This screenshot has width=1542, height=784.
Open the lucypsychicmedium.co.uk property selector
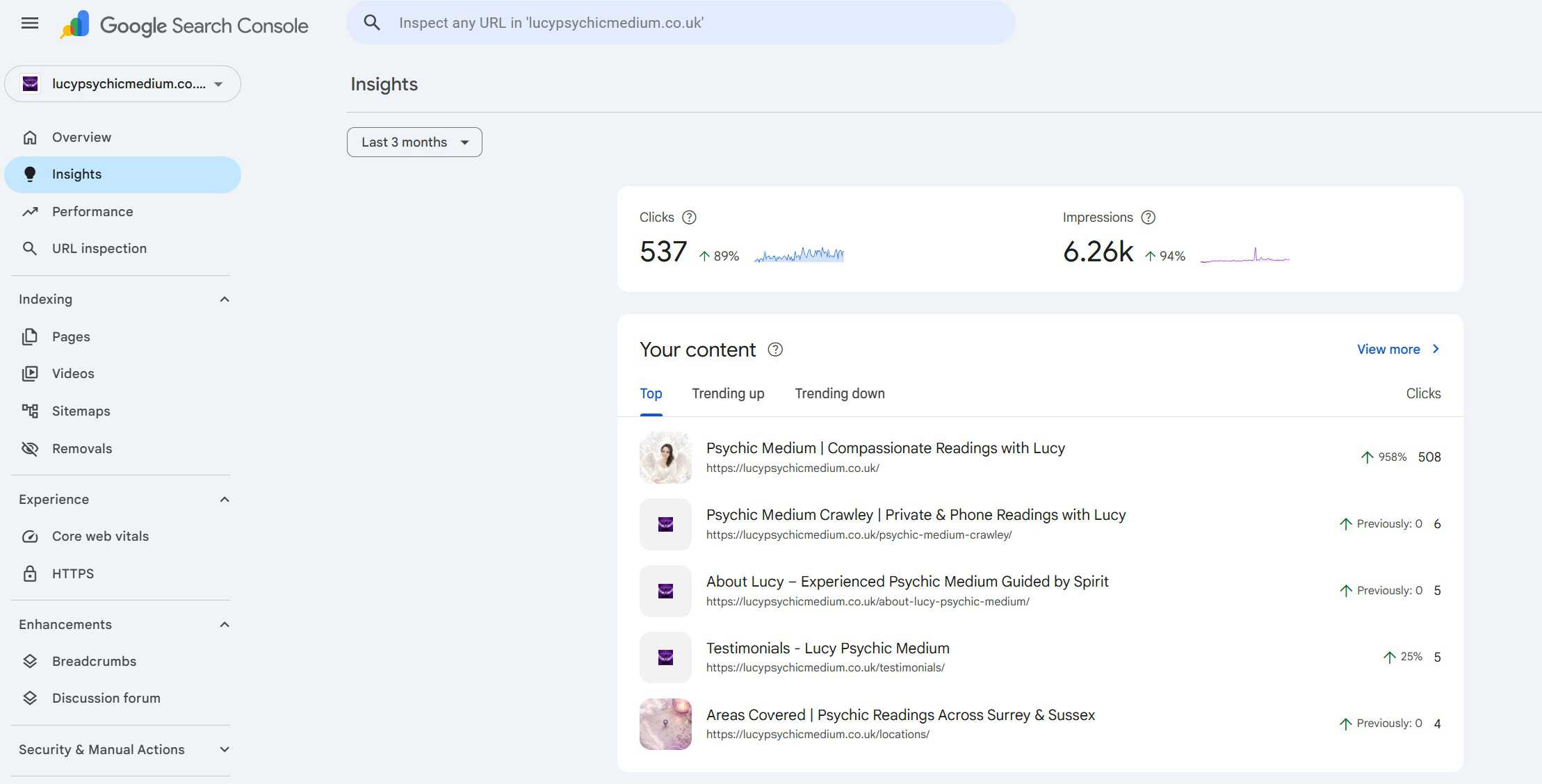pyautogui.click(x=123, y=84)
